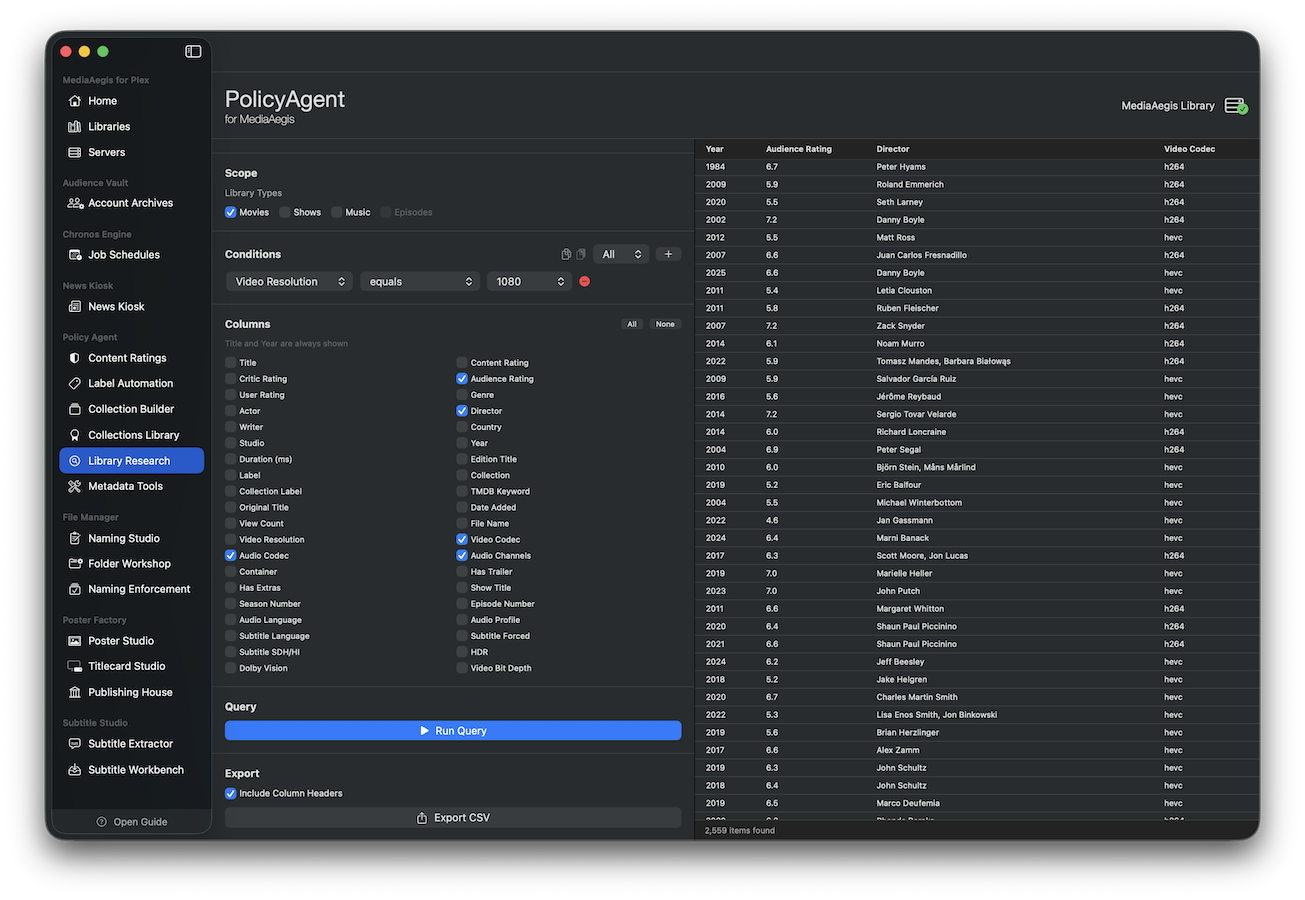Viewport: 1305px width, 900px height.
Task: Click the newspaper icon beside News Kiosk
Action: 75,307
